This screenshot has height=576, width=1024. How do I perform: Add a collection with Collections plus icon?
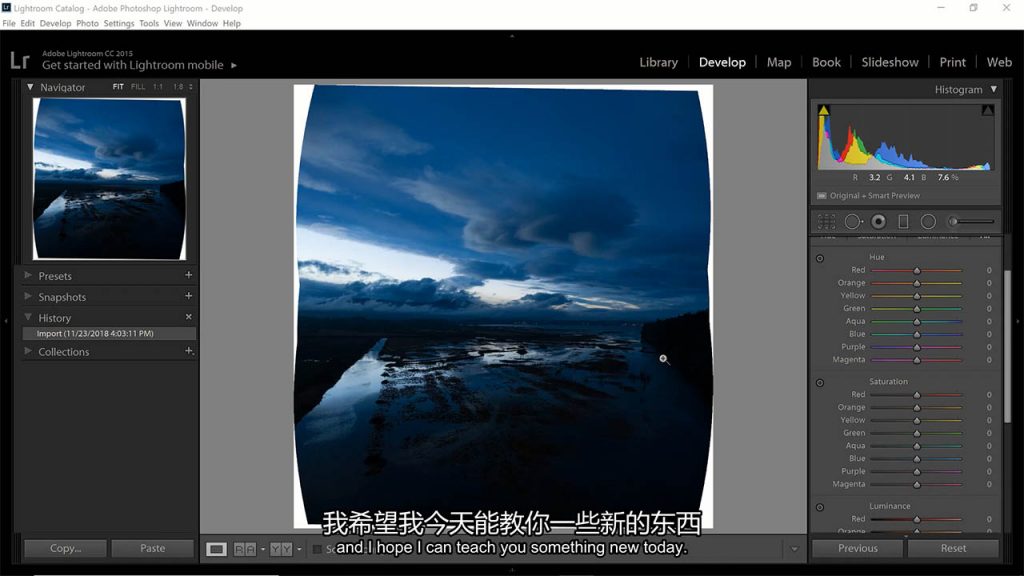(x=189, y=351)
